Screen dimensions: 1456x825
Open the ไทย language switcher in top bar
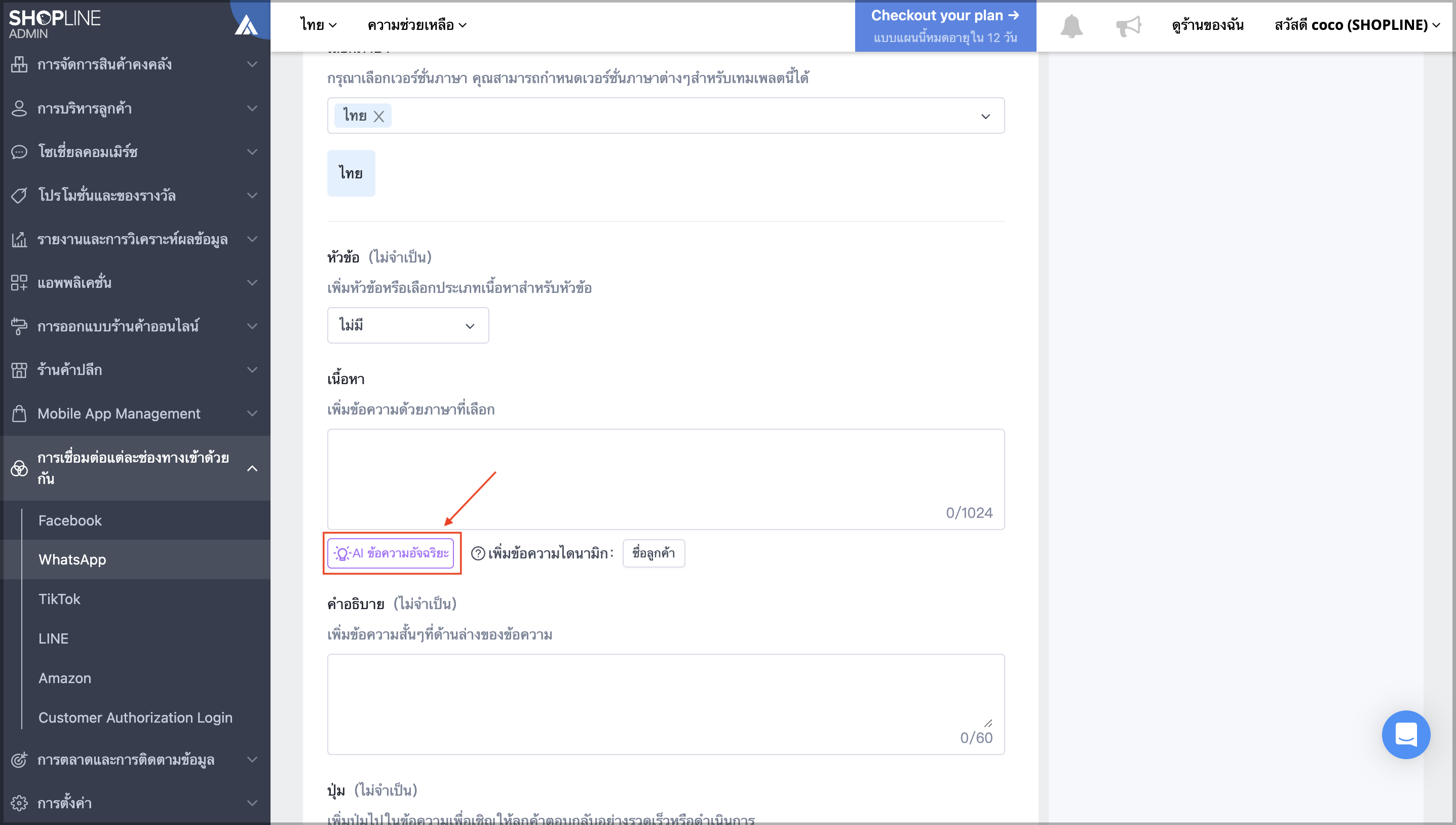318,25
